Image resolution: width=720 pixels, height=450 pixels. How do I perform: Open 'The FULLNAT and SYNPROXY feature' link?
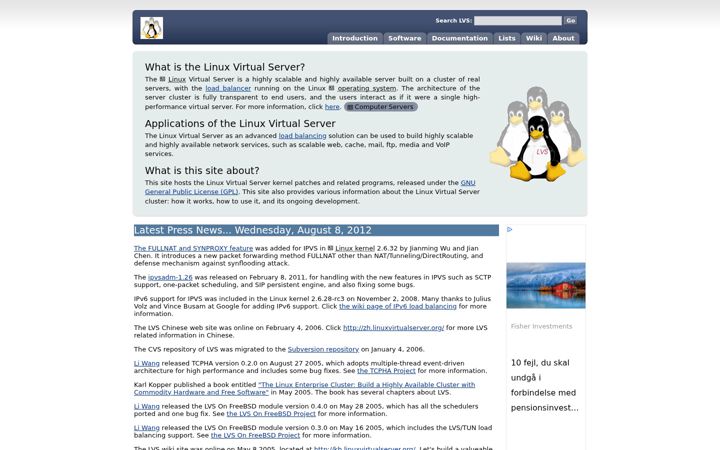click(x=193, y=248)
